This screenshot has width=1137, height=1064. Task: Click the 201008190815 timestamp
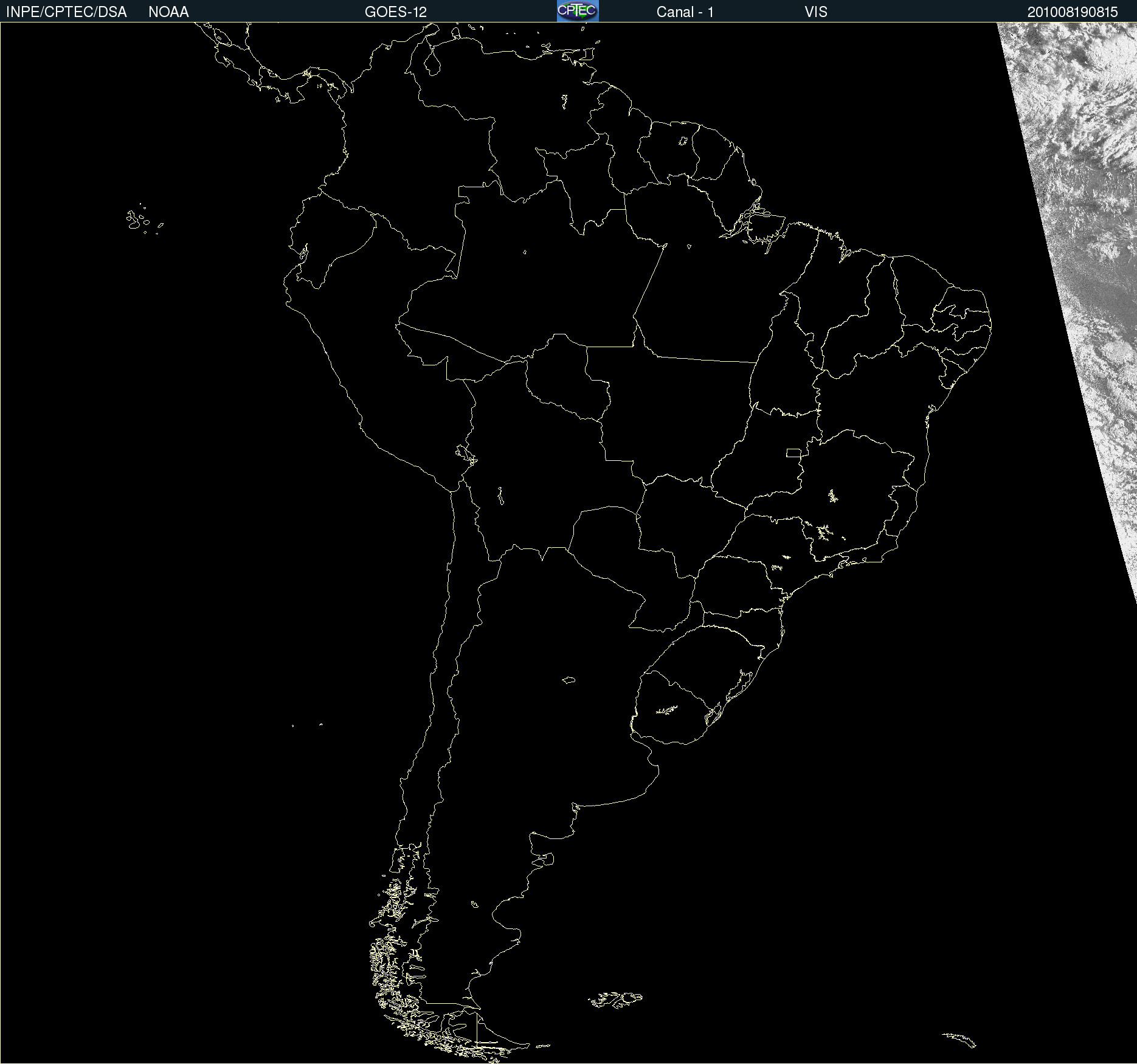1073,12
